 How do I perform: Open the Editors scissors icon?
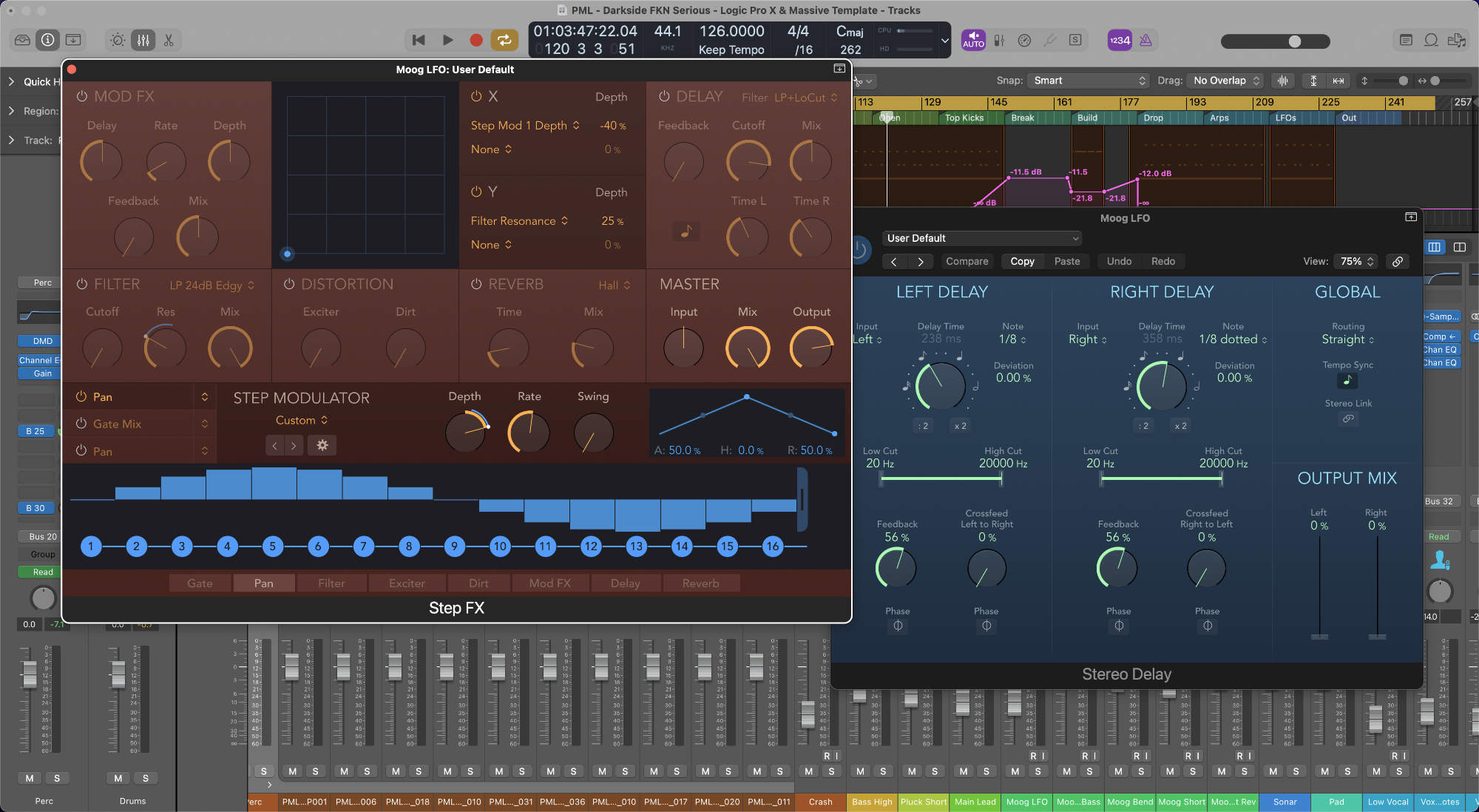click(169, 40)
